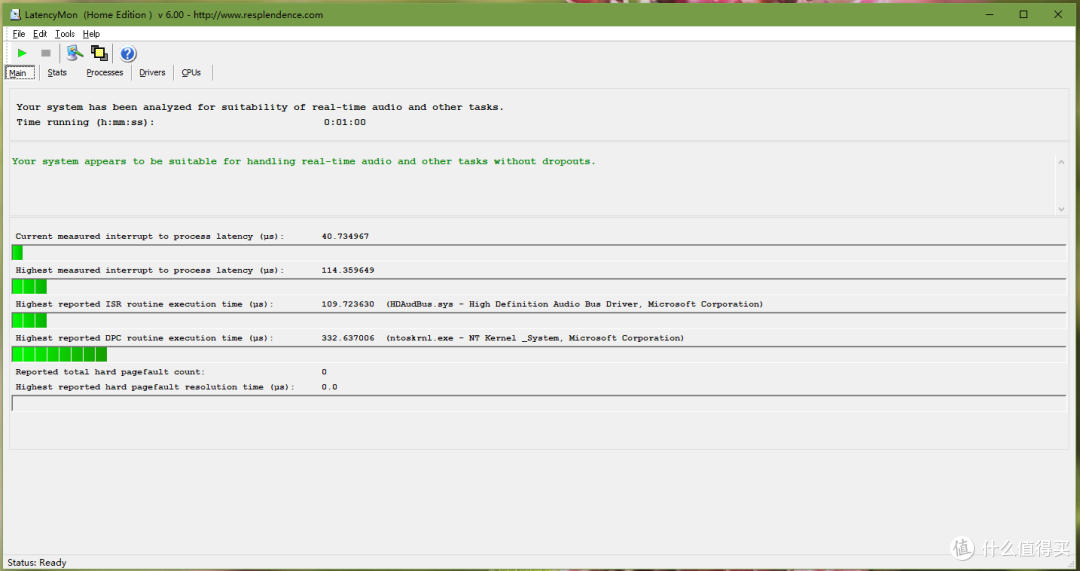Click the green suitability result message
Viewport: 1080px width, 571px height.
304,161
